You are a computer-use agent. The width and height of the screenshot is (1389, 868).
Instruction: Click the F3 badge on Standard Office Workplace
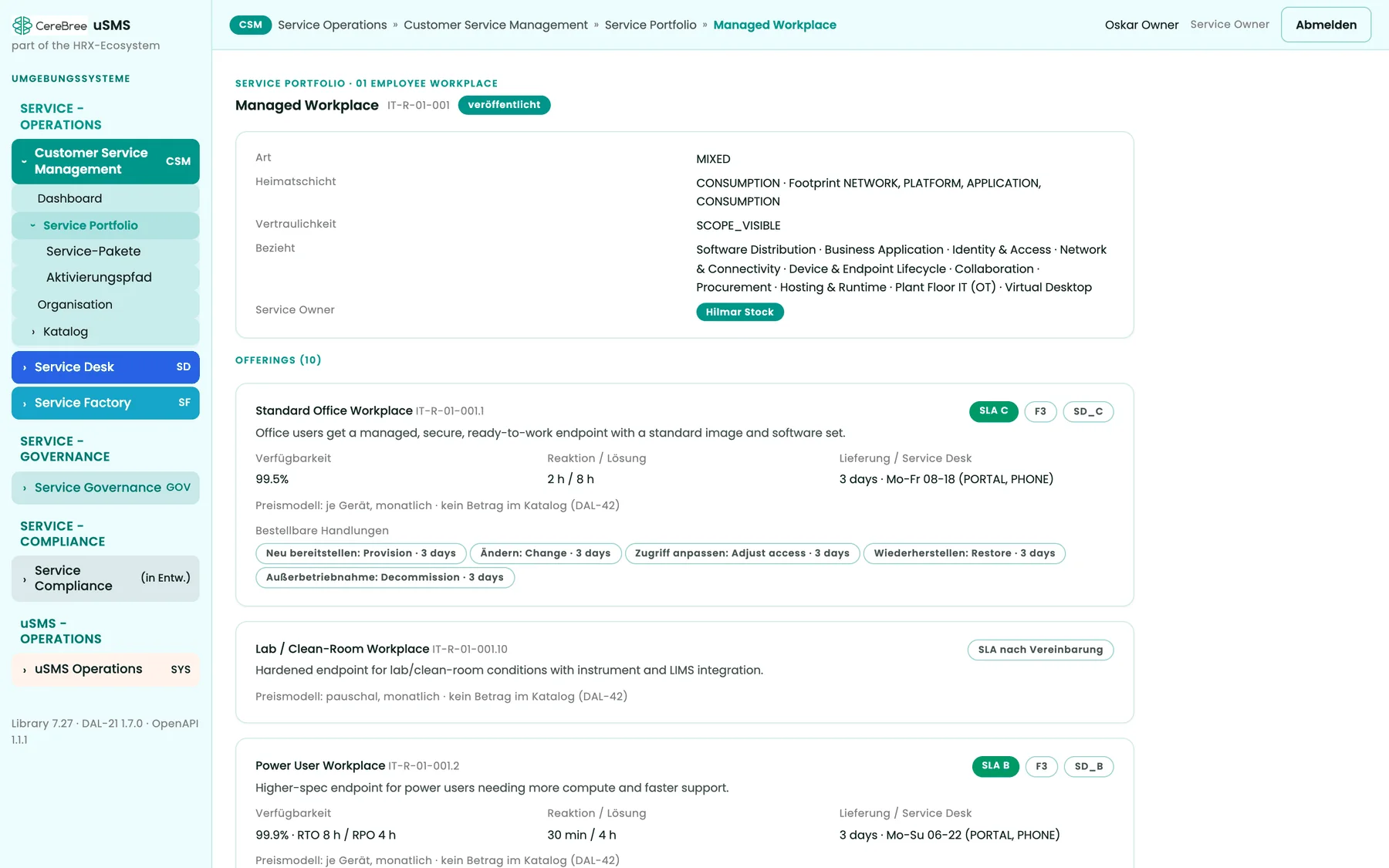tap(1040, 411)
